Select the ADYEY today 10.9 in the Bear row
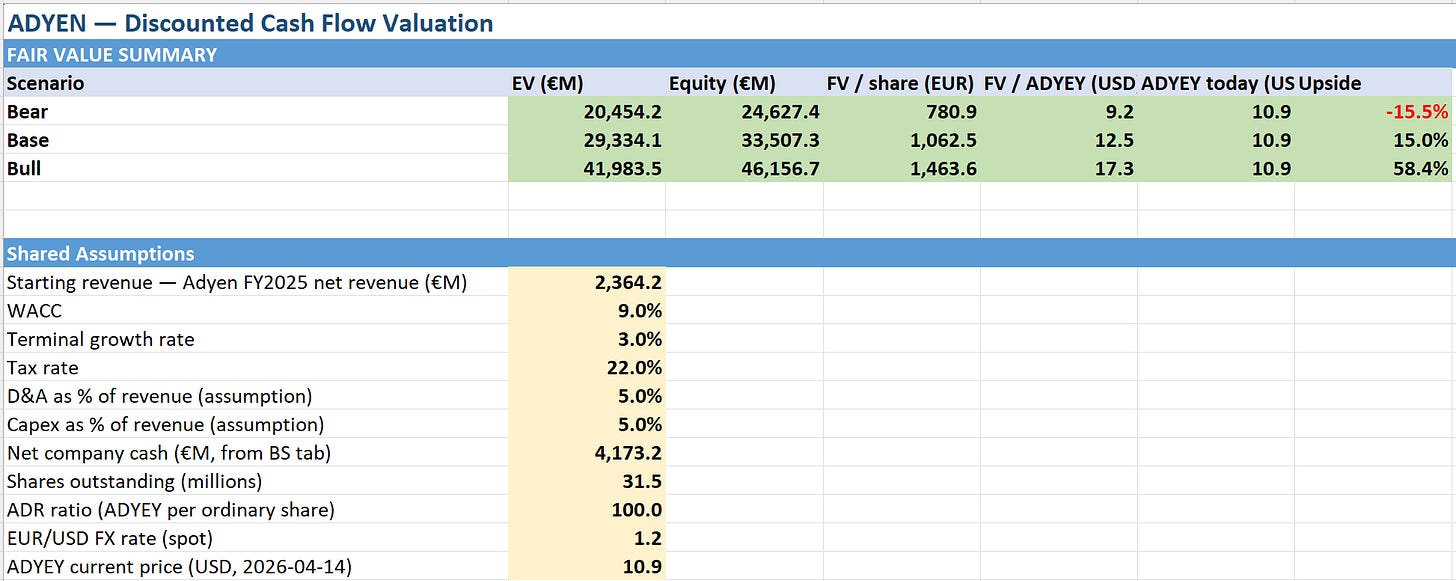The width and height of the screenshot is (1456, 581). pyautogui.click(x=1216, y=112)
